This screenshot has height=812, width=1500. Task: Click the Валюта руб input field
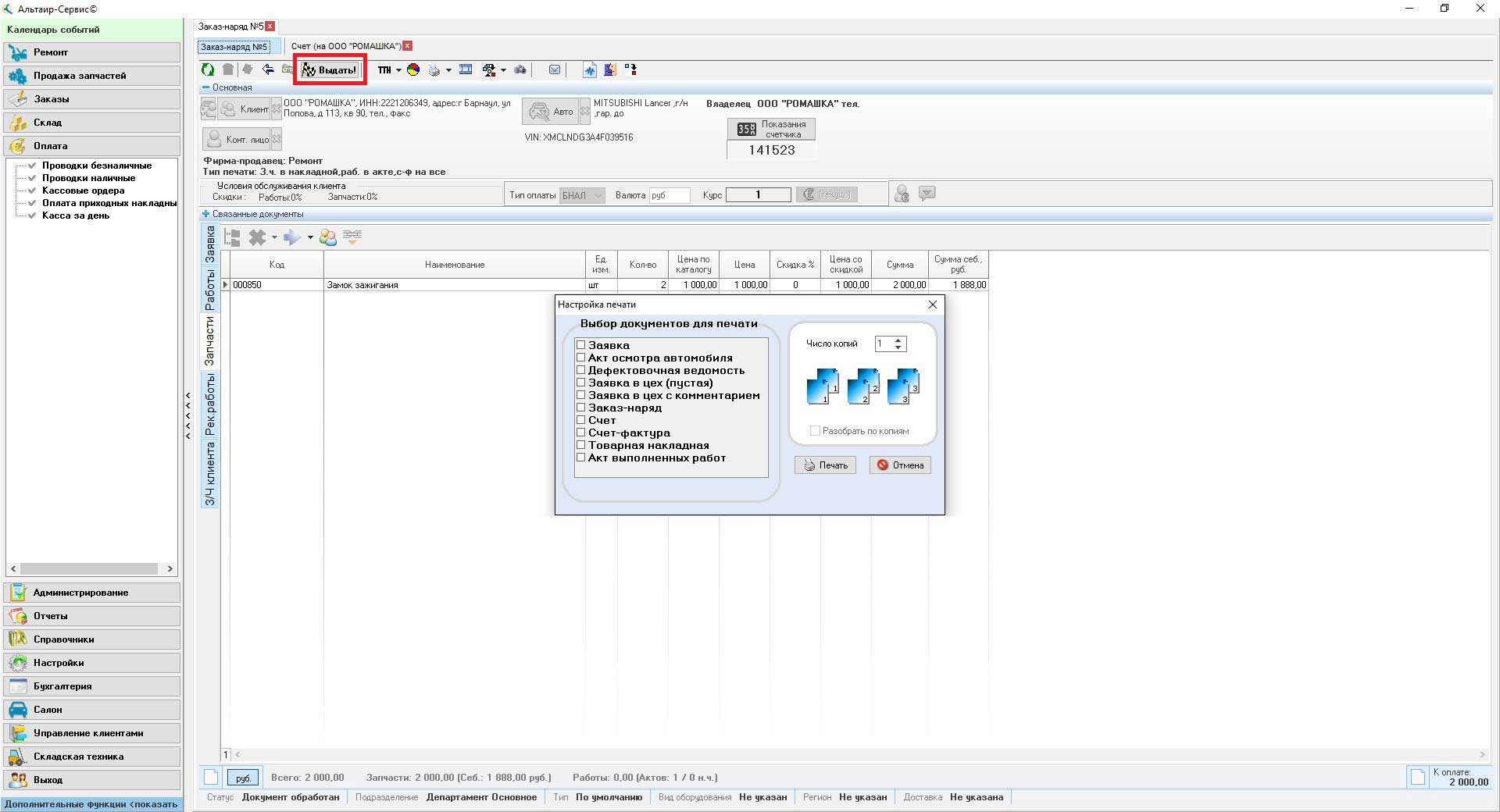(x=670, y=195)
